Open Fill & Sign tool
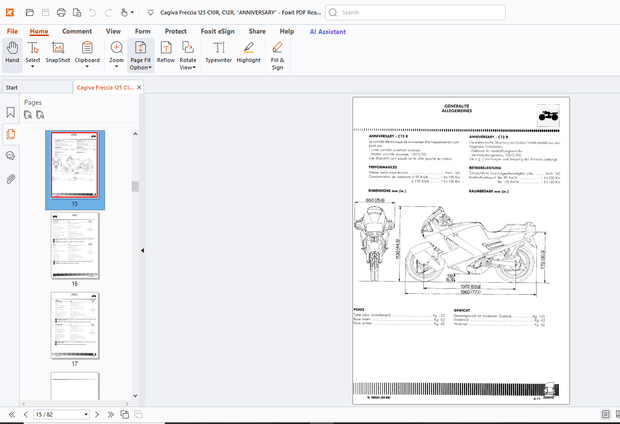 coord(277,55)
